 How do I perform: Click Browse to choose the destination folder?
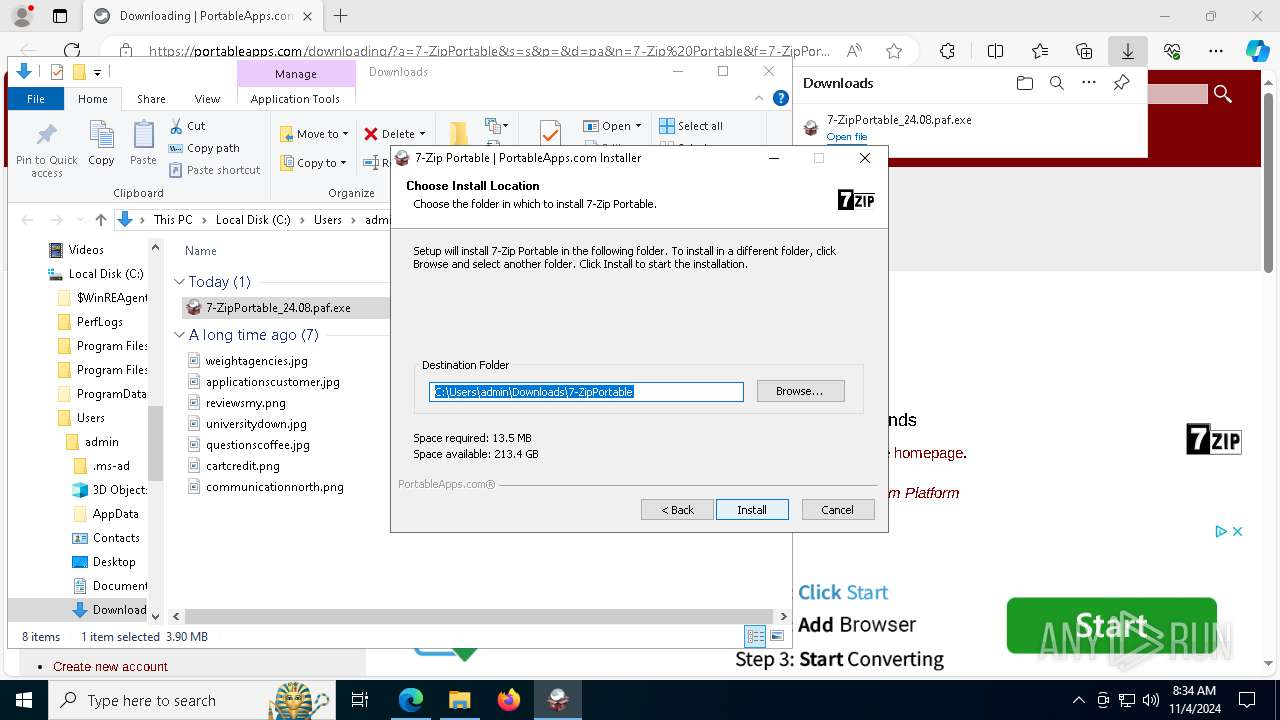tap(800, 391)
